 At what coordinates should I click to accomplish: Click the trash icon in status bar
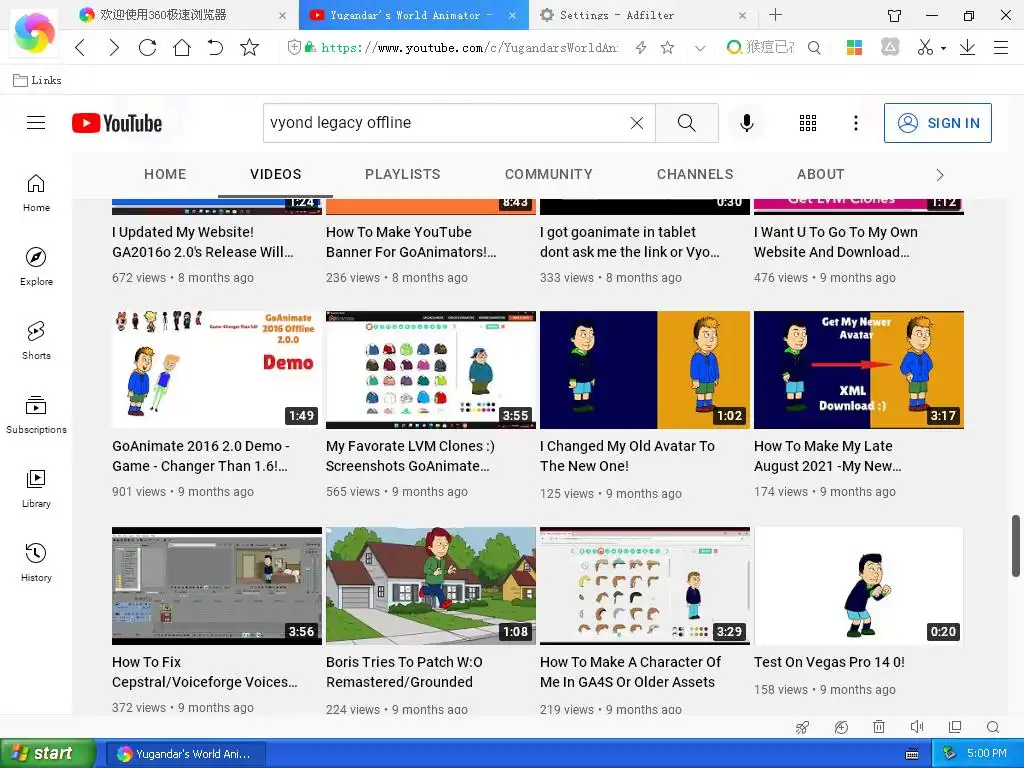coord(879,727)
